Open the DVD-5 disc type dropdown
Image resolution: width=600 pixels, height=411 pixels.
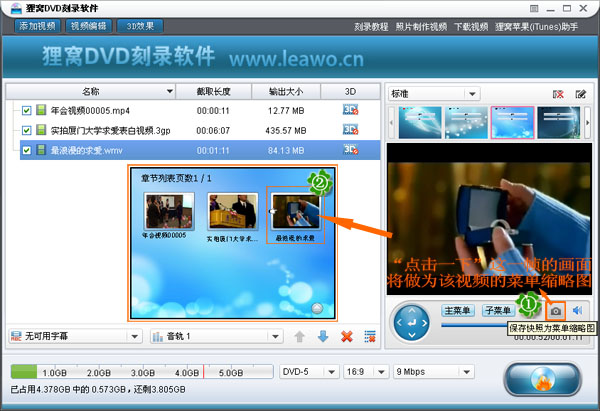309,372
